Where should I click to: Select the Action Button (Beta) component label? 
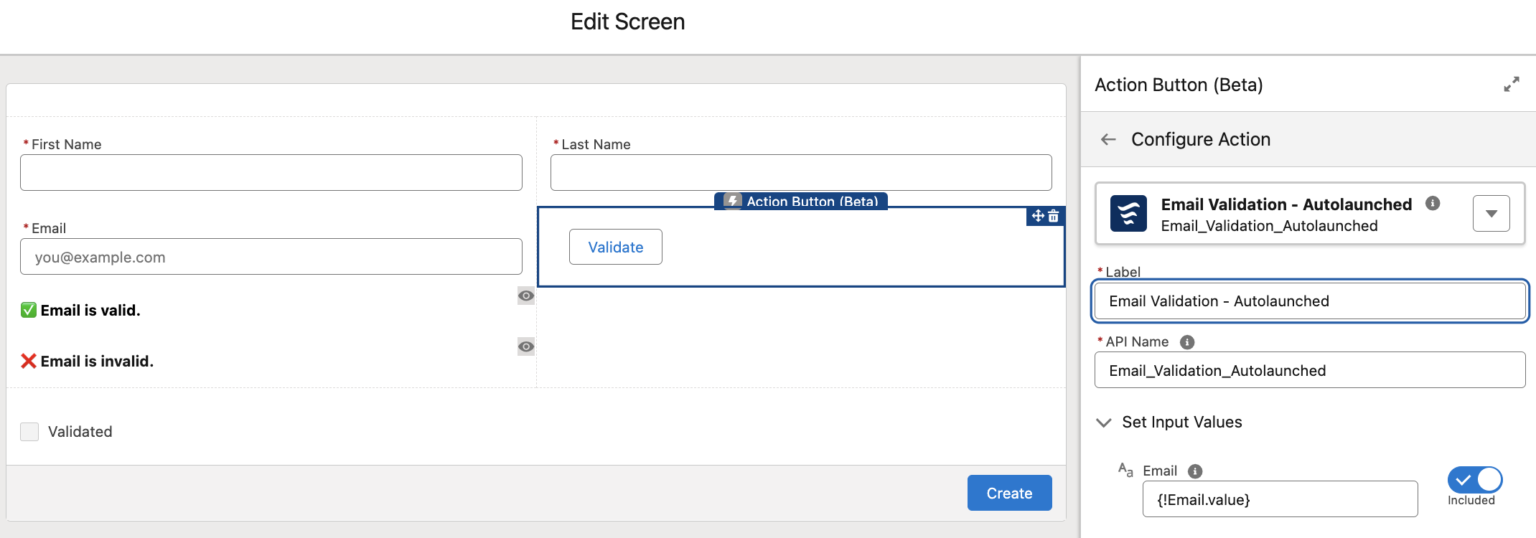click(x=801, y=201)
